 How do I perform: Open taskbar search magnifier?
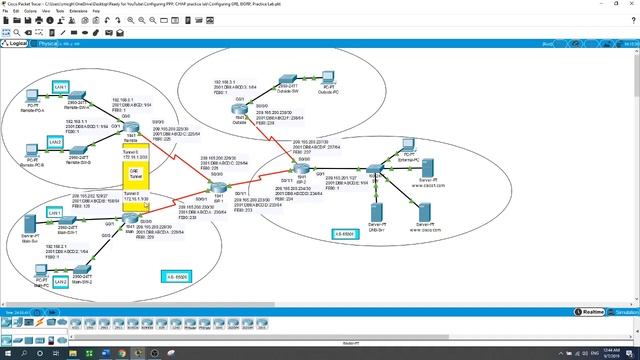[x=24, y=353]
